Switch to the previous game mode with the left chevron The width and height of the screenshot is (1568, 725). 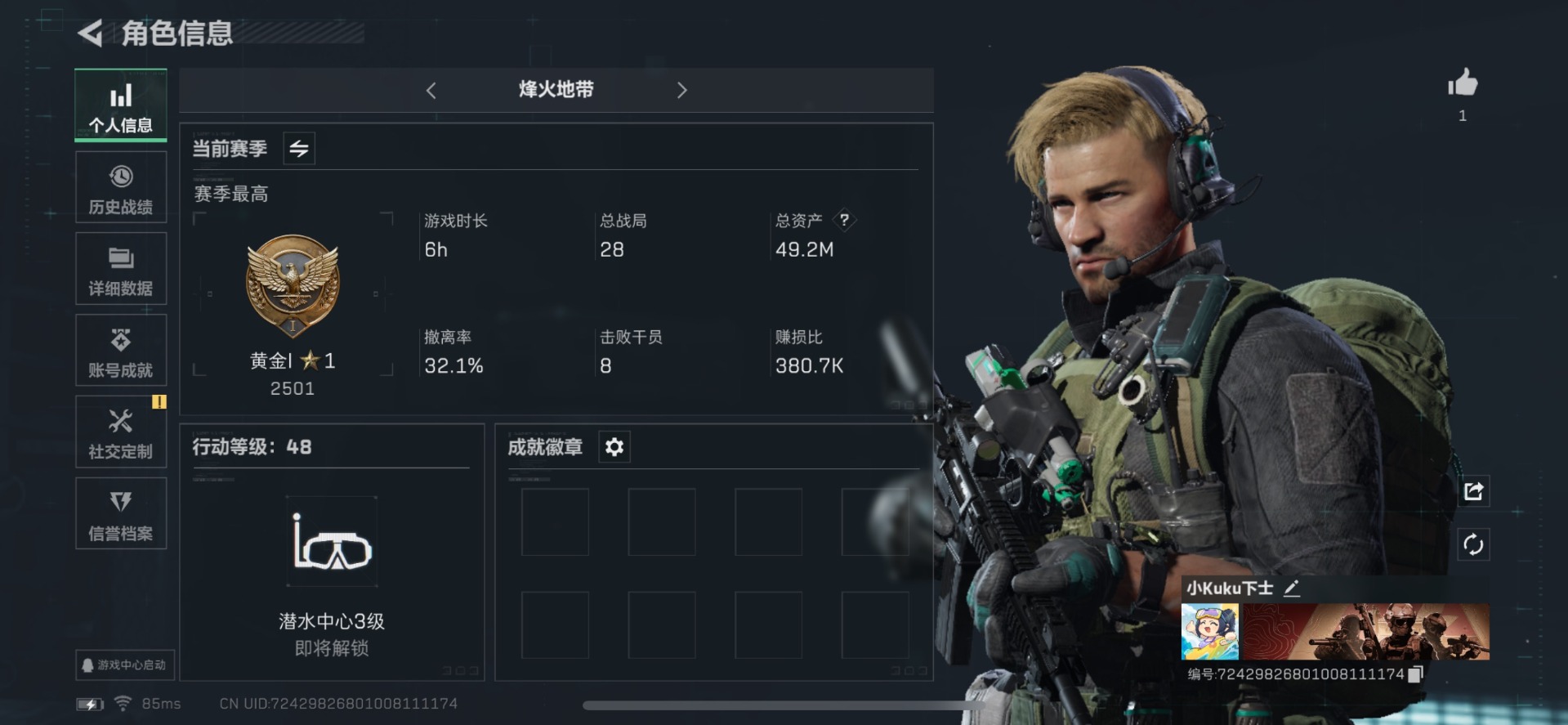pyautogui.click(x=431, y=91)
